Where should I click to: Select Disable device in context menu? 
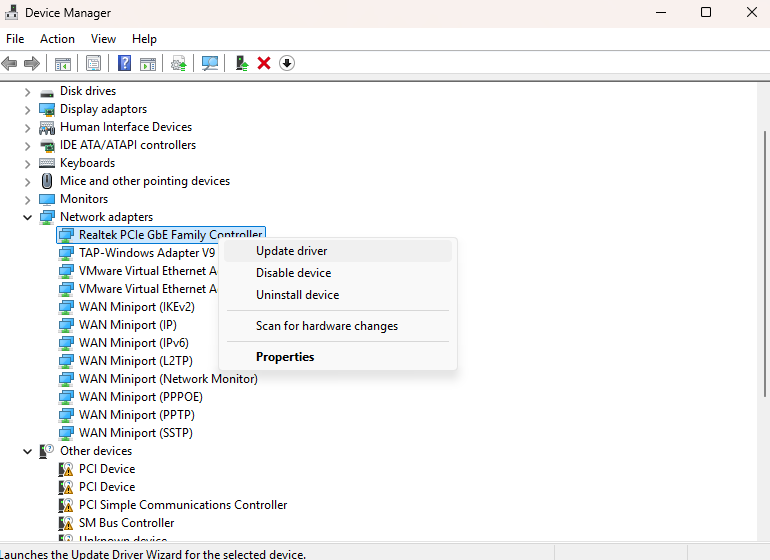293,273
